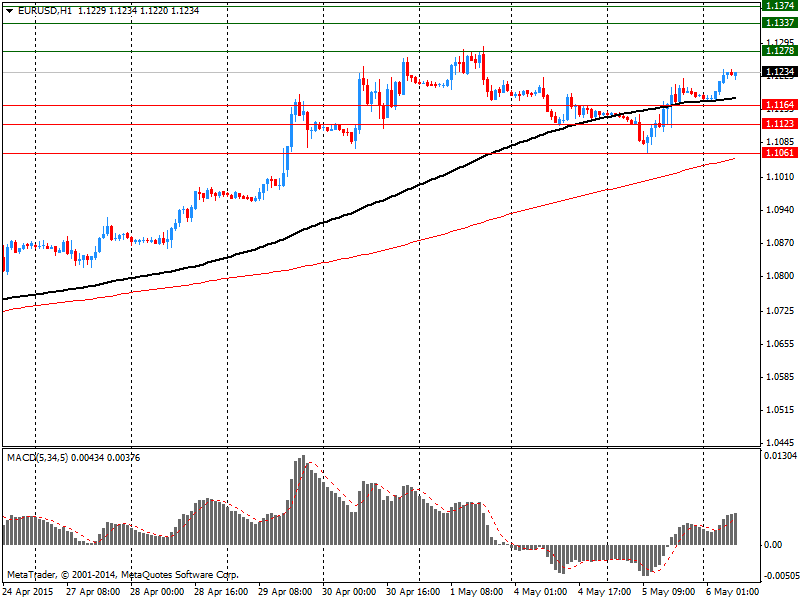Viewport: 800px width, 600px height.
Task: Click the MACD scale value 0.01304
Action: [780, 456]
